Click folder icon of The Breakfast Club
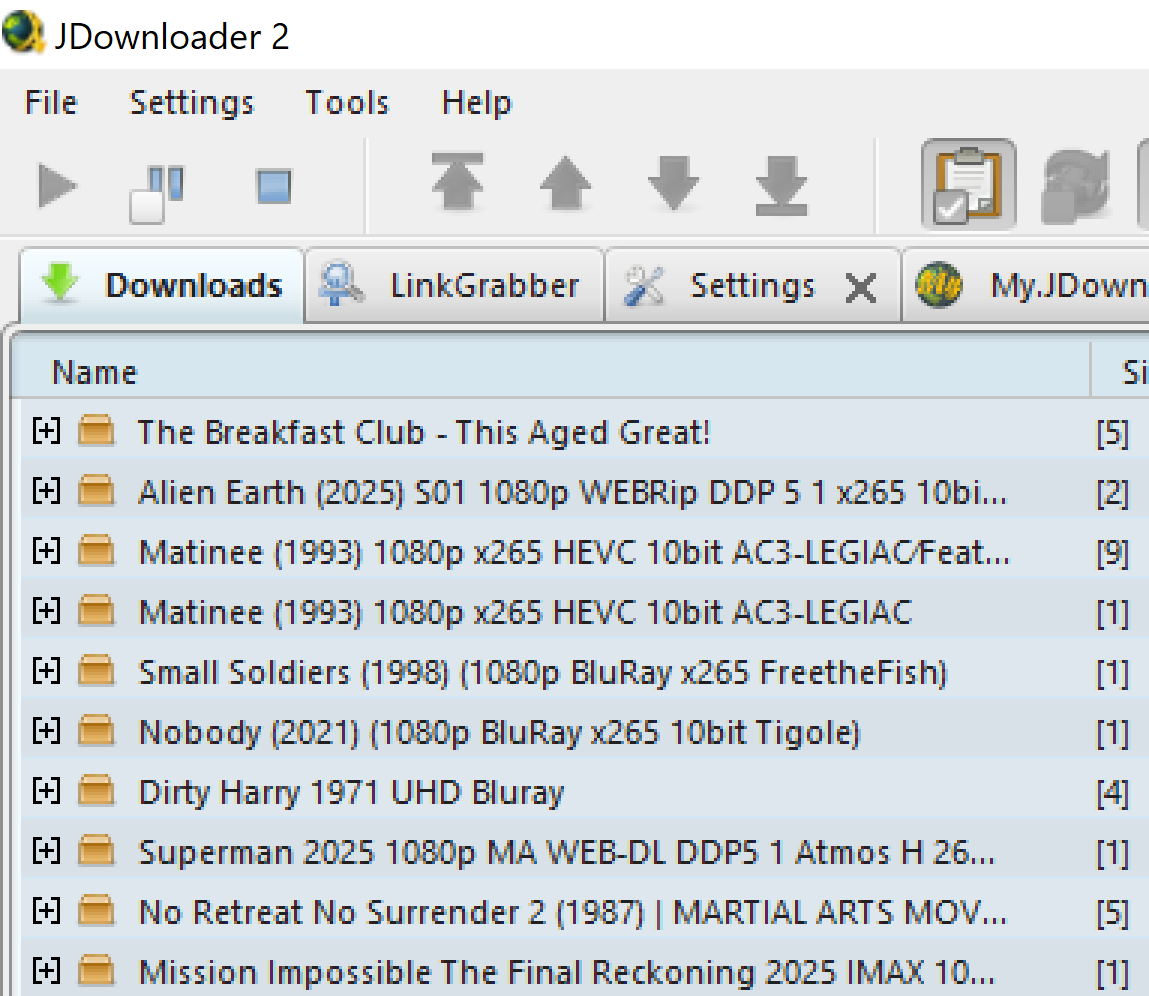Screen dimensions: 1149x996 [96, 431]
